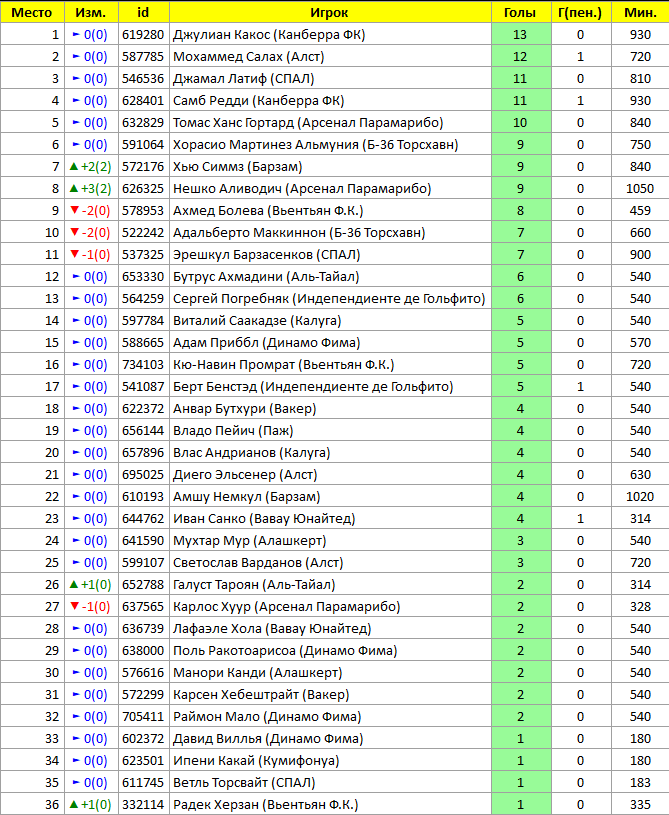Select player Амшу Немкул (Барзам)
669x815 pixels.
(246, 497)
